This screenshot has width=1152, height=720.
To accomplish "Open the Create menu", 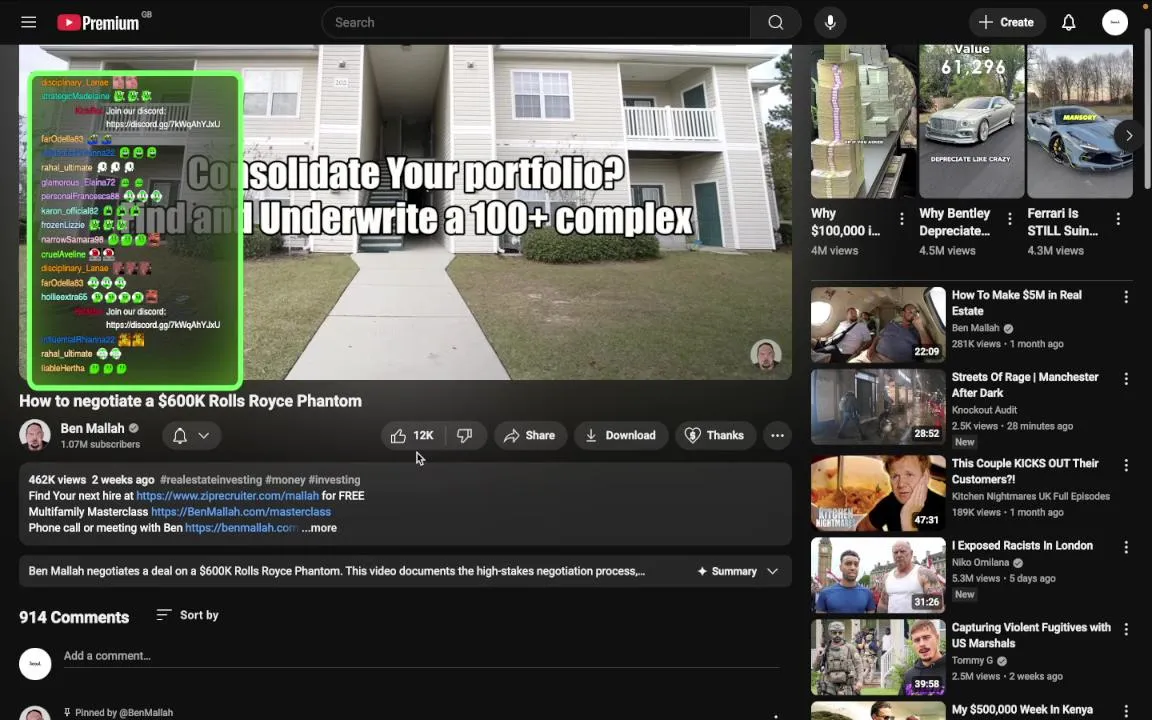I will point(1007,22).
